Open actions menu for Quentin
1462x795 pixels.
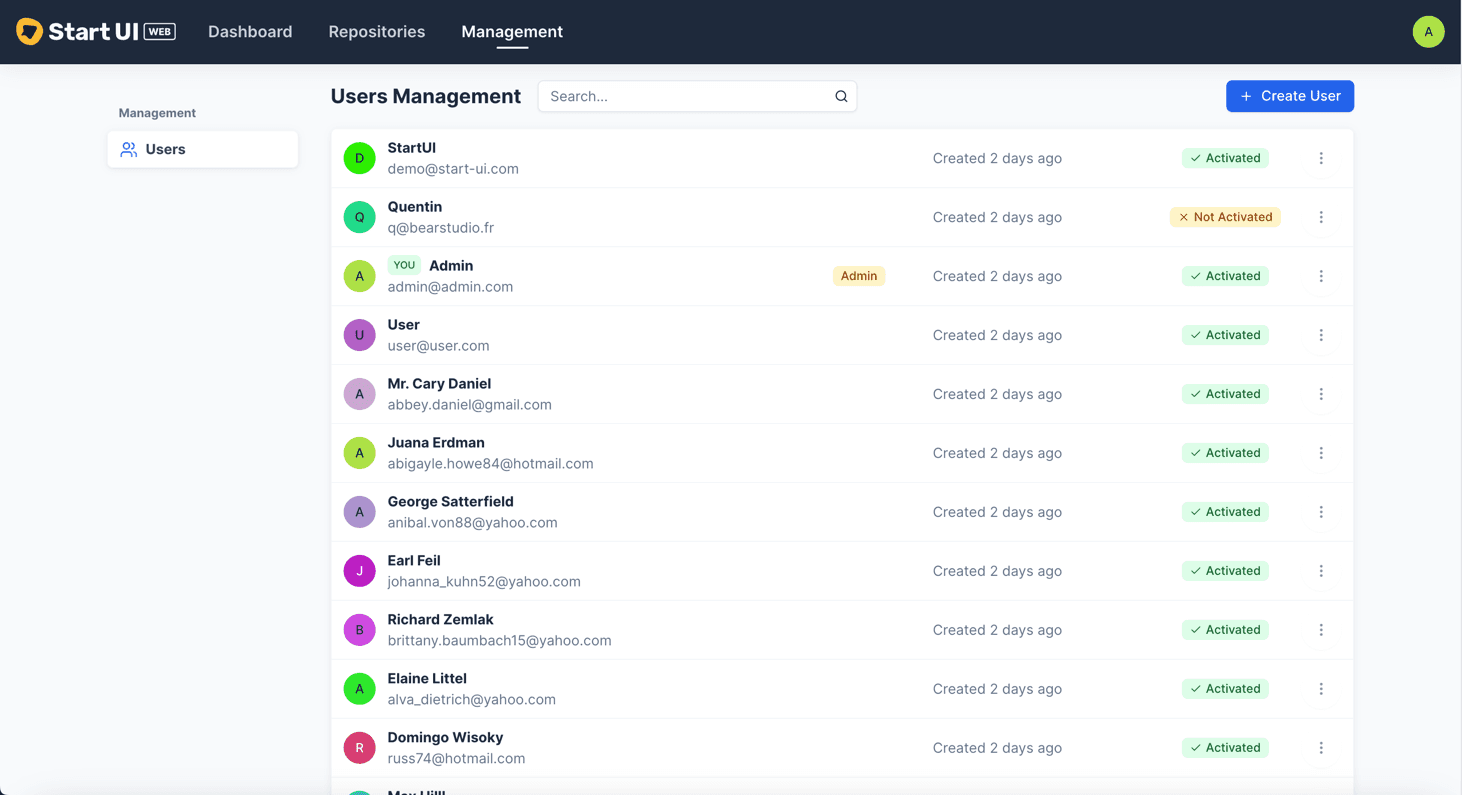click(1321, 217)
